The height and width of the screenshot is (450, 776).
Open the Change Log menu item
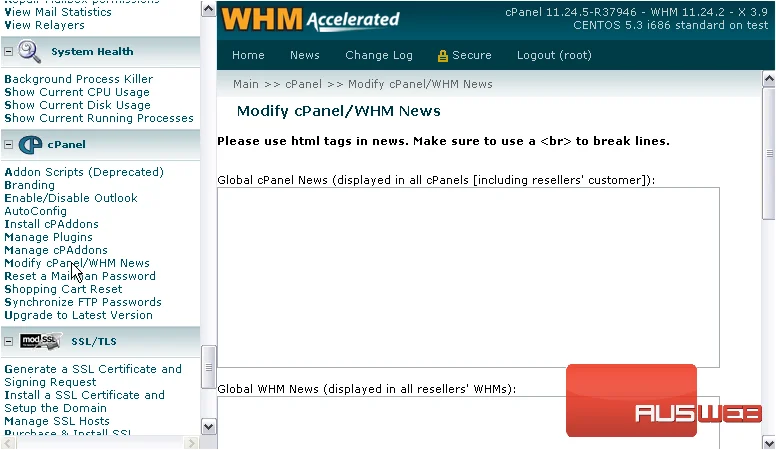click(379, 55)
